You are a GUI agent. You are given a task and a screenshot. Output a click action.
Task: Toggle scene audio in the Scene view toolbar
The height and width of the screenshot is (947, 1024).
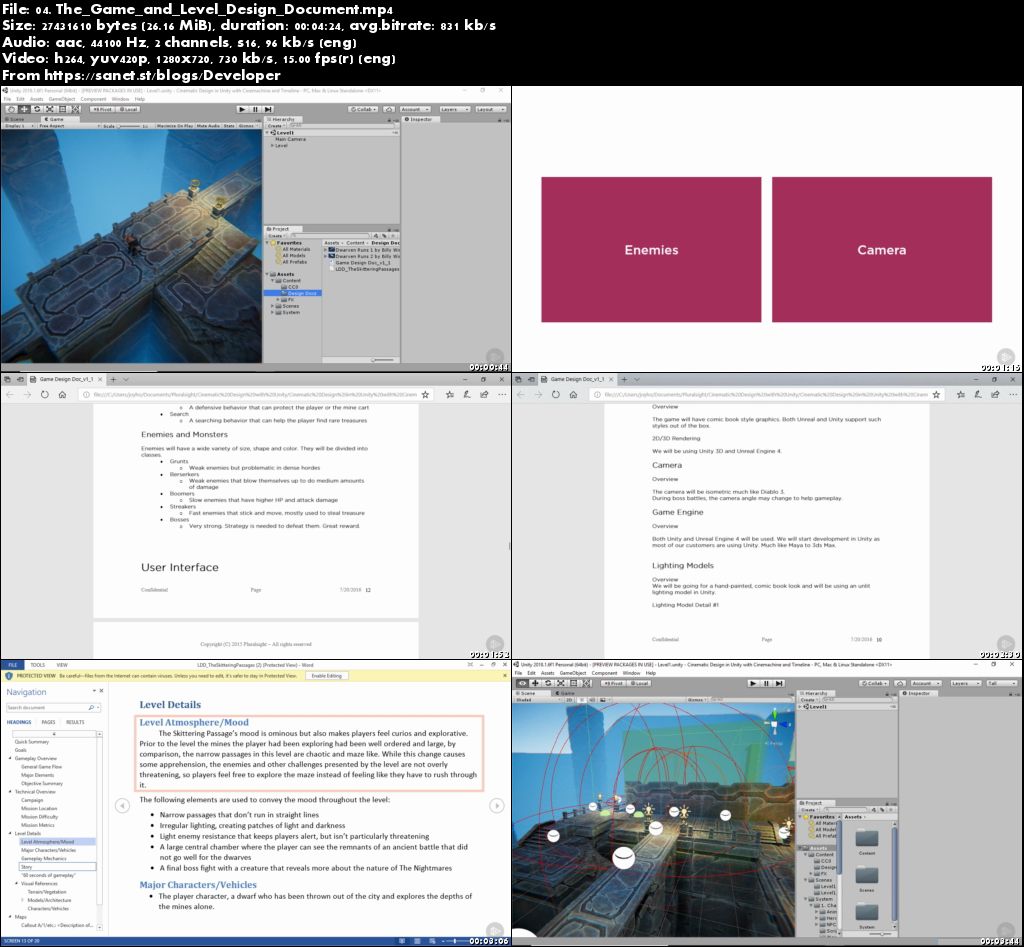tap(590, 699)
